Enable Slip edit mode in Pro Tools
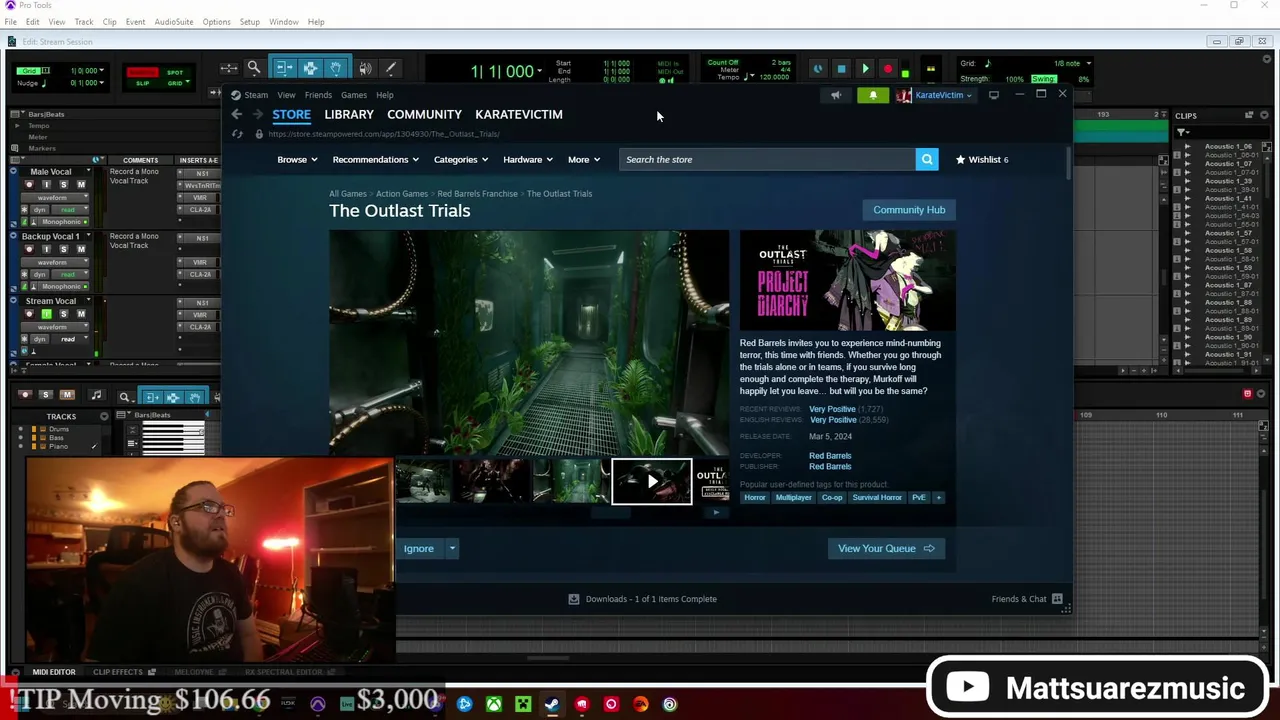1280x720 pixels. [142, 83]
